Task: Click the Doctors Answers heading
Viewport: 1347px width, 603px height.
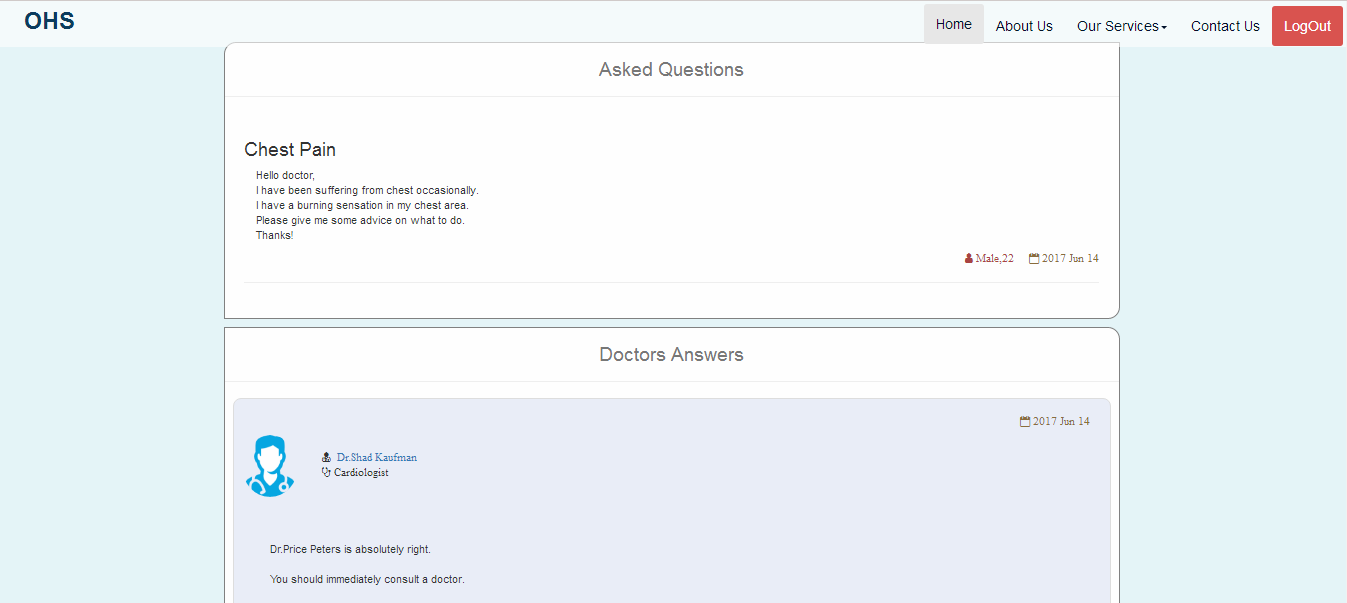Action: click(x=671, y=355)
